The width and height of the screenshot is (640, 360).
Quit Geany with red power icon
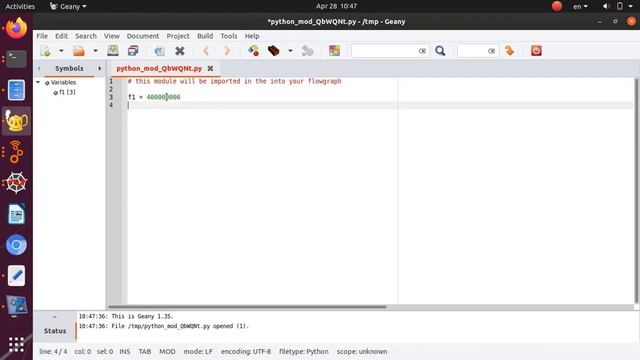(x=536, y=51)
